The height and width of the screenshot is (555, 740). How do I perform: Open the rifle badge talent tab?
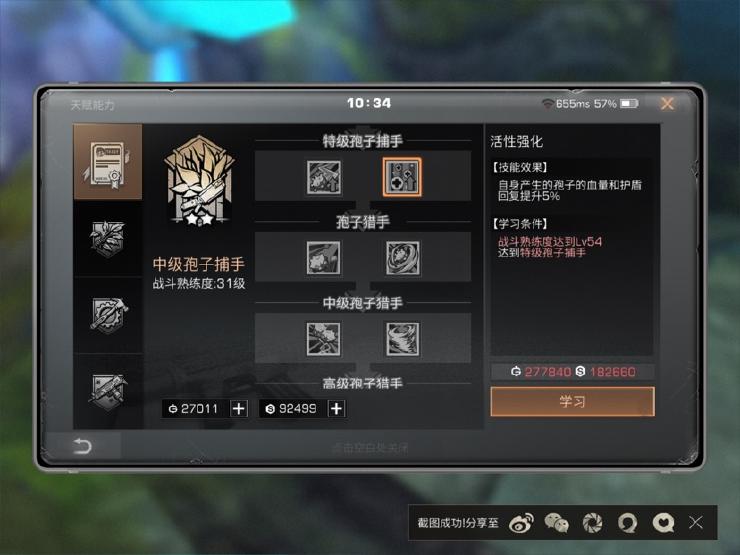coord(108,391)
